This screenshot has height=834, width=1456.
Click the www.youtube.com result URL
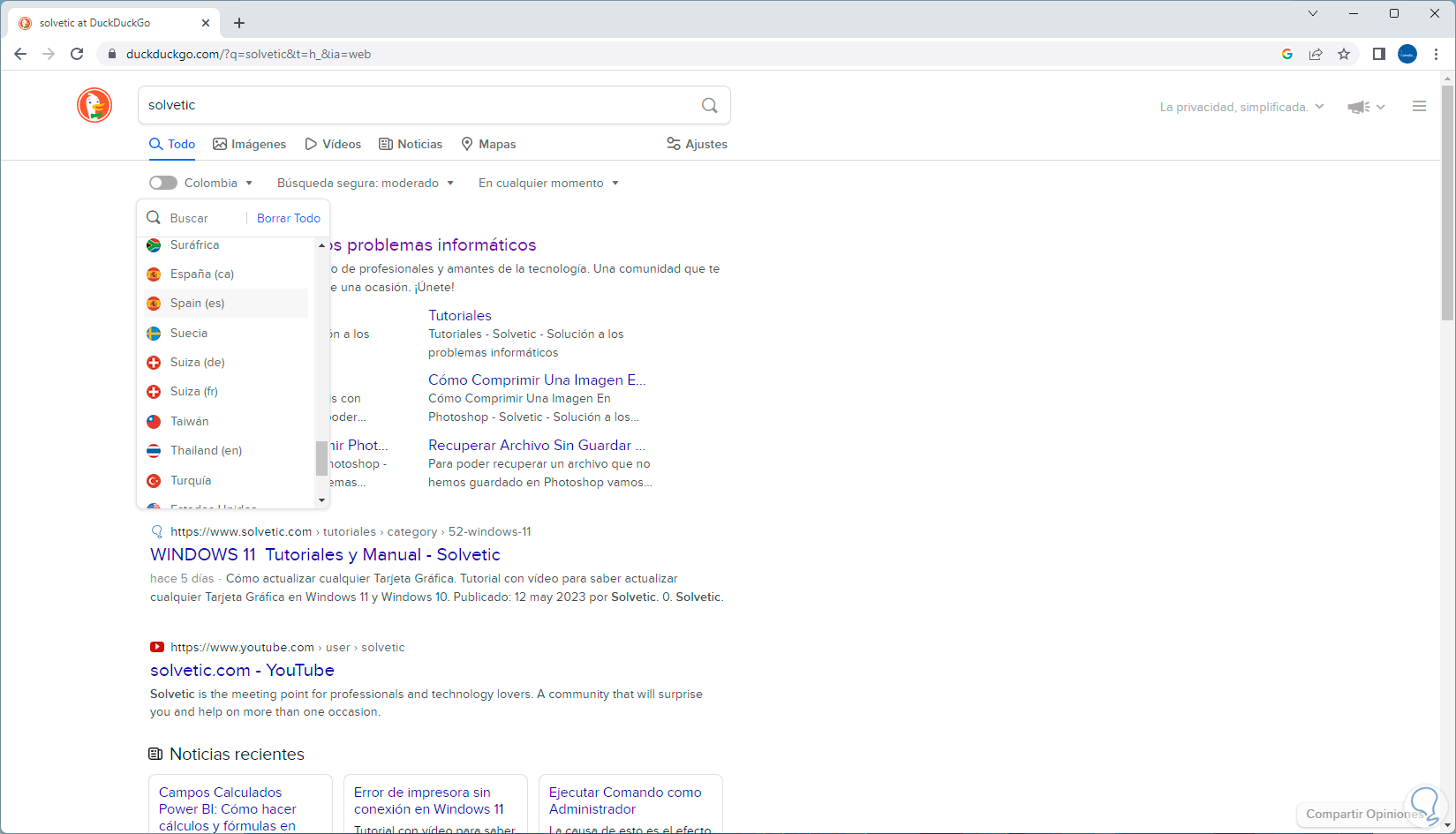click(242, 647)
